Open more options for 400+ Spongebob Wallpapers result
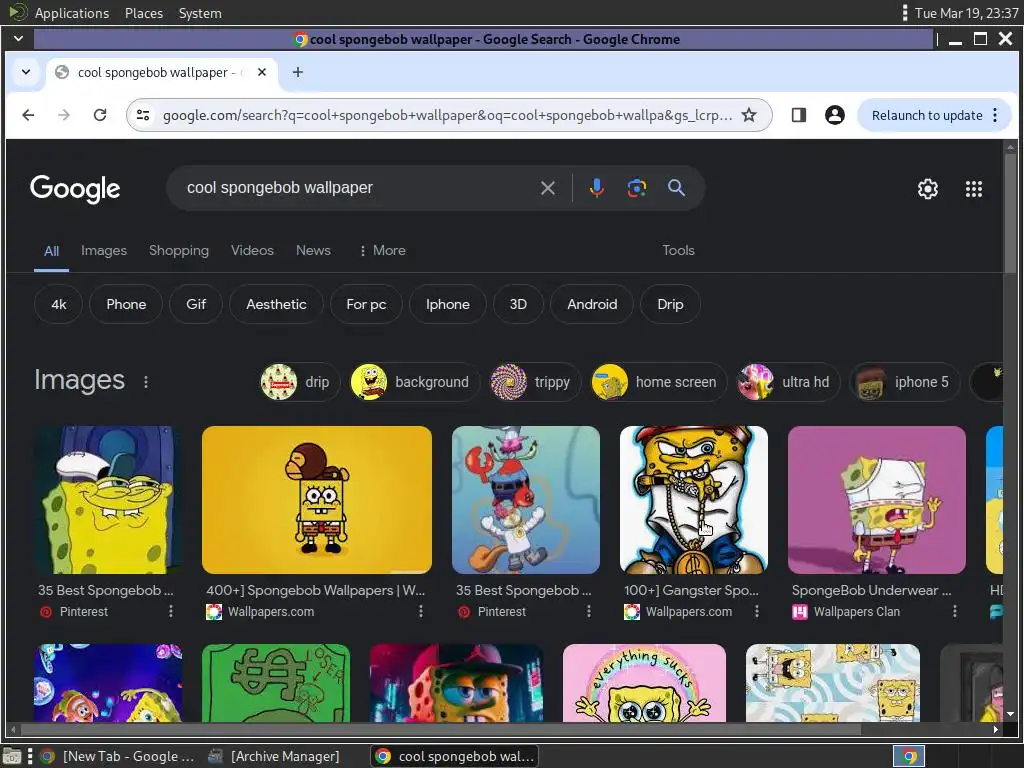Screen dimensions: 1024x768 [421, 611]
